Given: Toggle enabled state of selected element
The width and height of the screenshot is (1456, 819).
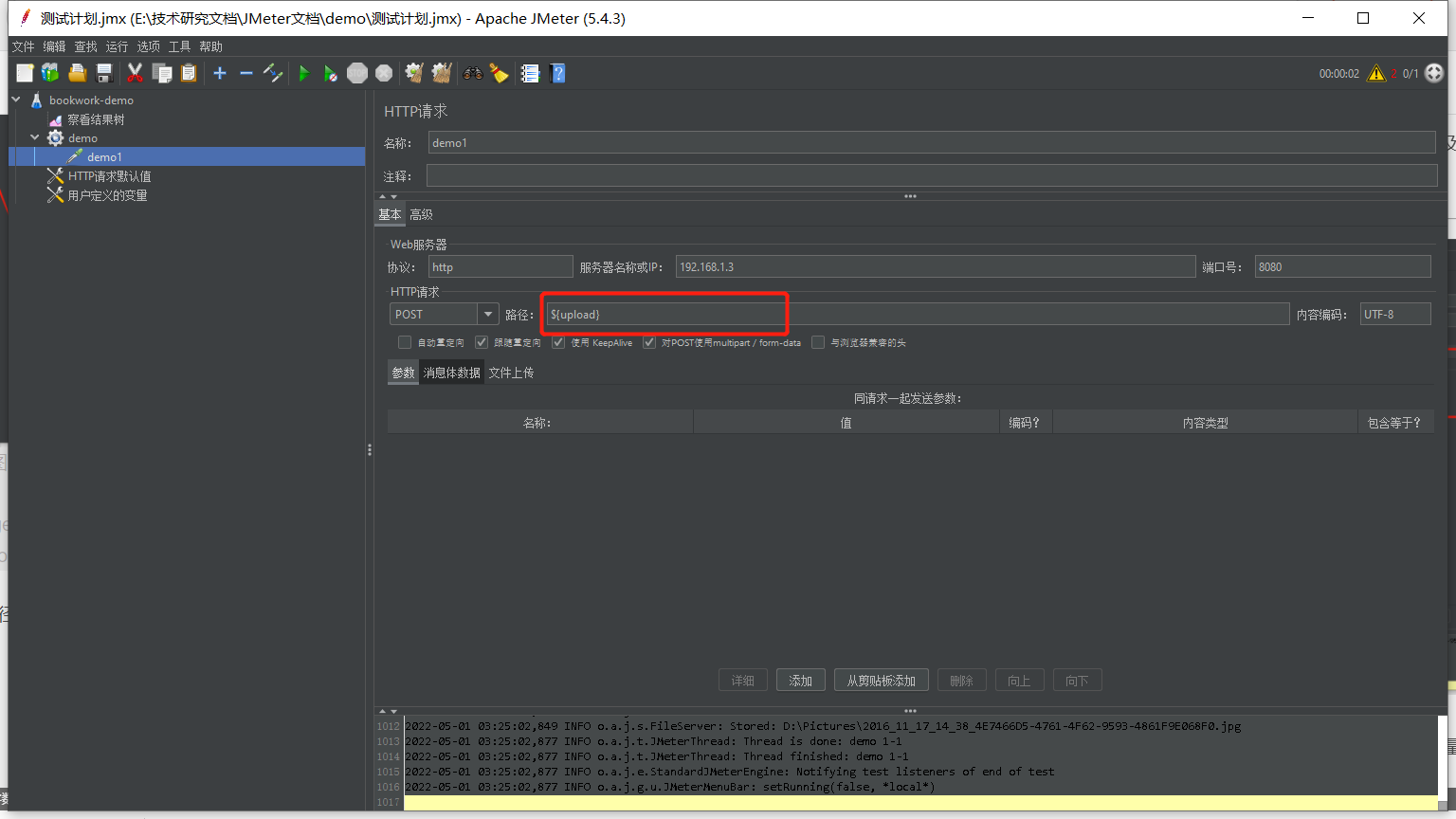Looking at the screenshot, I should click(x=273, y=73).
